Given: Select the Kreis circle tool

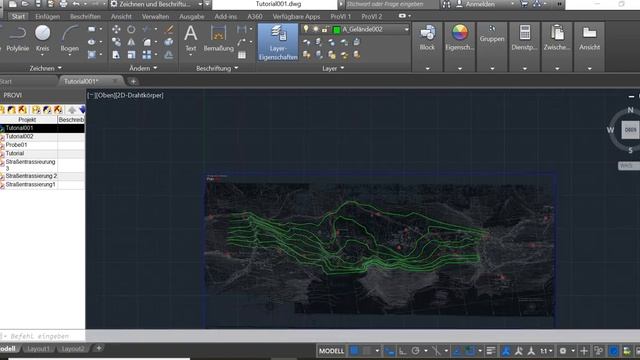Looking at the screenshot, I should (x=42, y=39).
